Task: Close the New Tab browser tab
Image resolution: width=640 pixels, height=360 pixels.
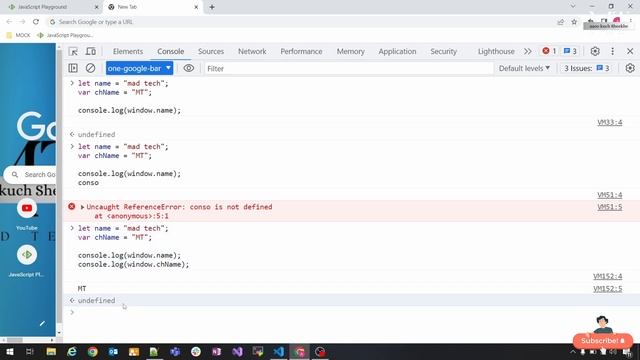Action: pos(196,7)
